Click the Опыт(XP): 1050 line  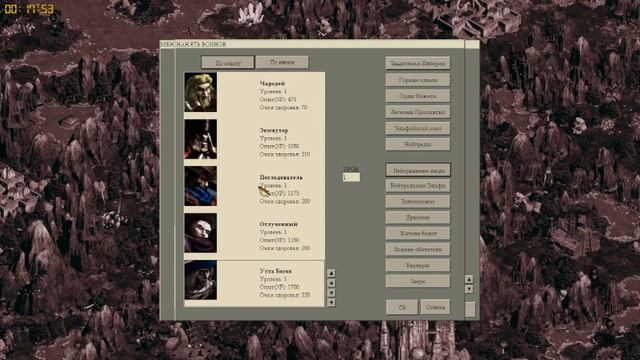[x=279, y=146]
